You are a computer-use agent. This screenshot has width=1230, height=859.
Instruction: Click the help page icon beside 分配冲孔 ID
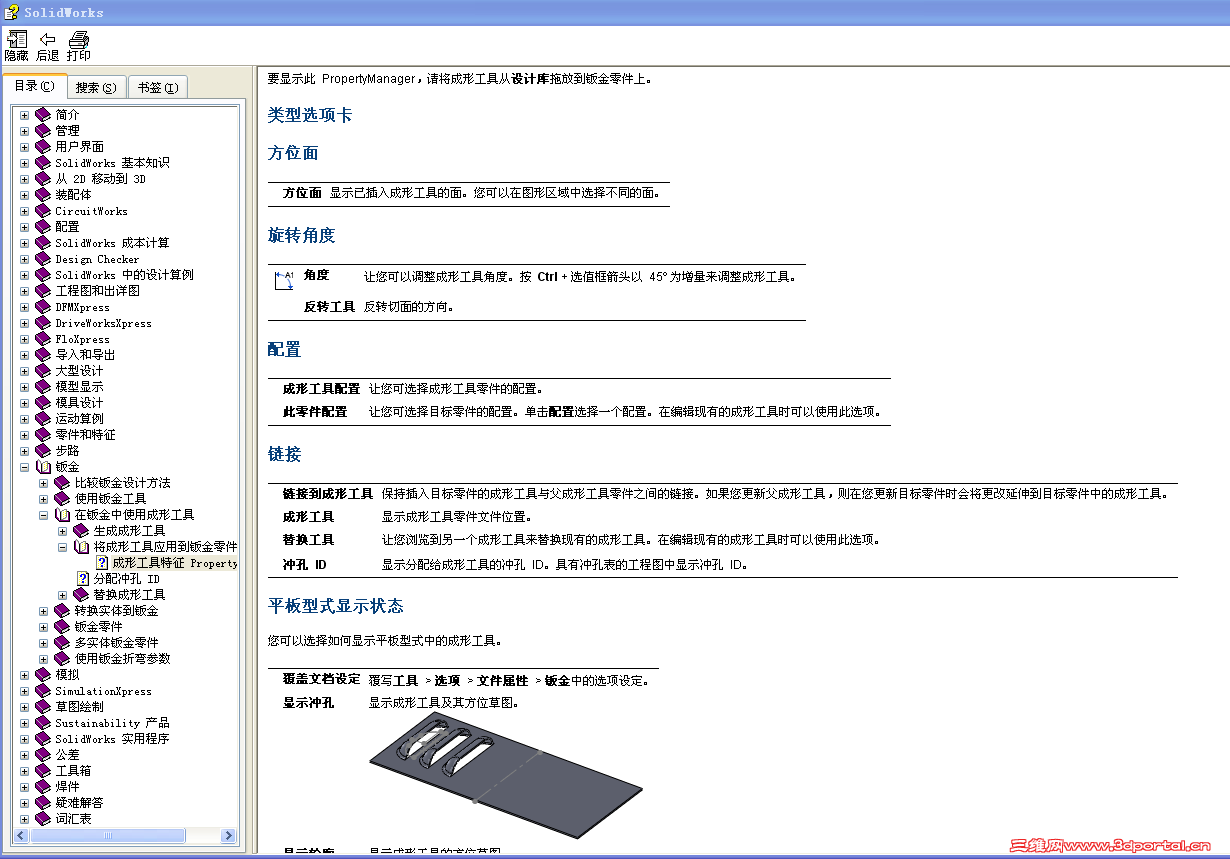(x=83, y=579)
